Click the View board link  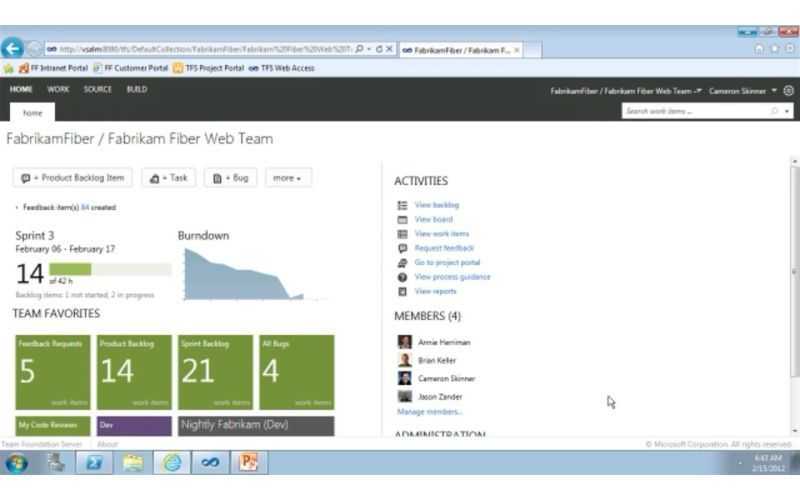[x=434, y=219]
